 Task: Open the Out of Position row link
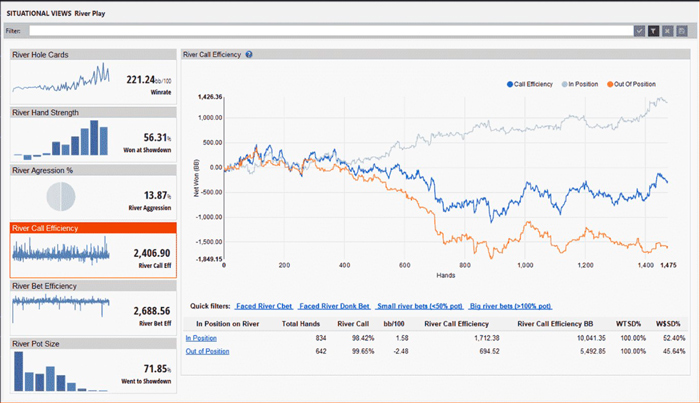click(x=207, y=351)
